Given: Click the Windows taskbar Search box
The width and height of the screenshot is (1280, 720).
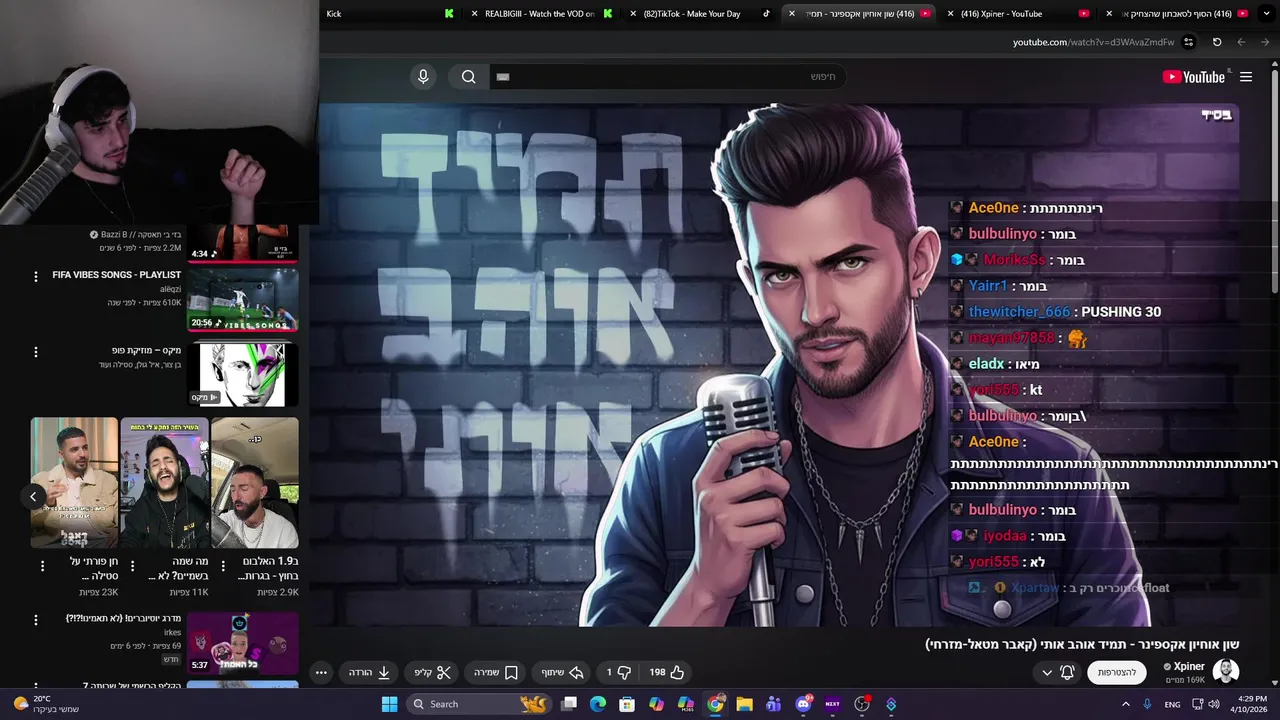Looking at the screenshot, I should point(480,704).
